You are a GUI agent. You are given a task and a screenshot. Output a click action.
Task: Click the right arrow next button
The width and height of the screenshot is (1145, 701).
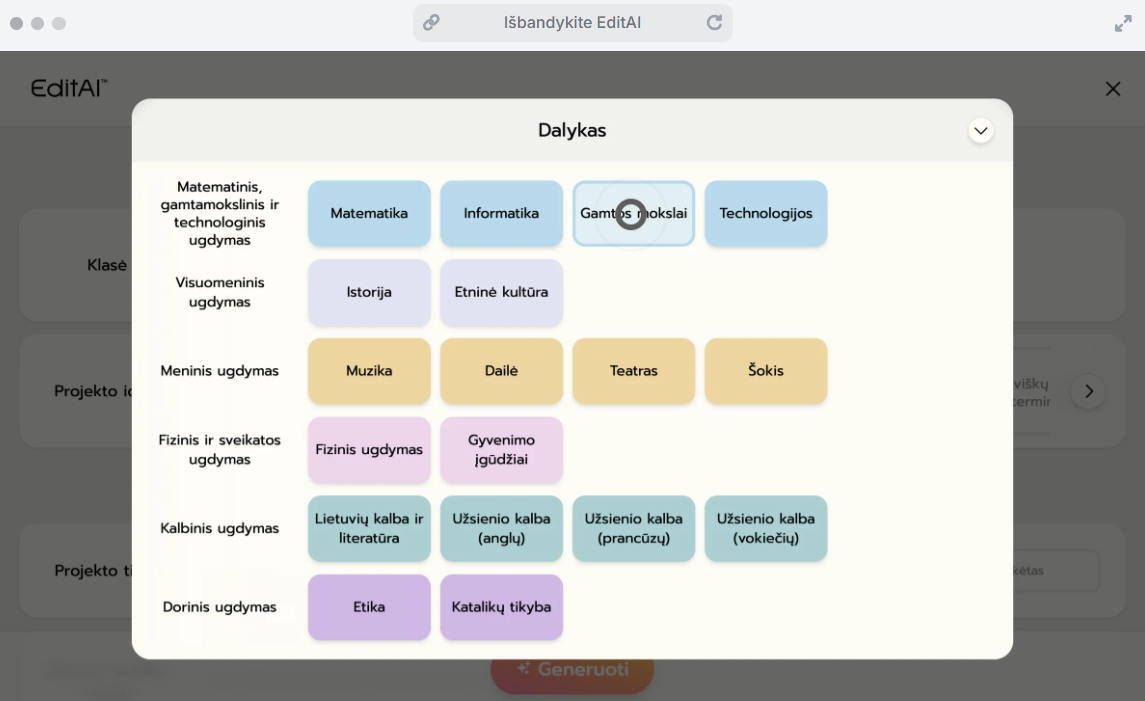coord(1088,391)
